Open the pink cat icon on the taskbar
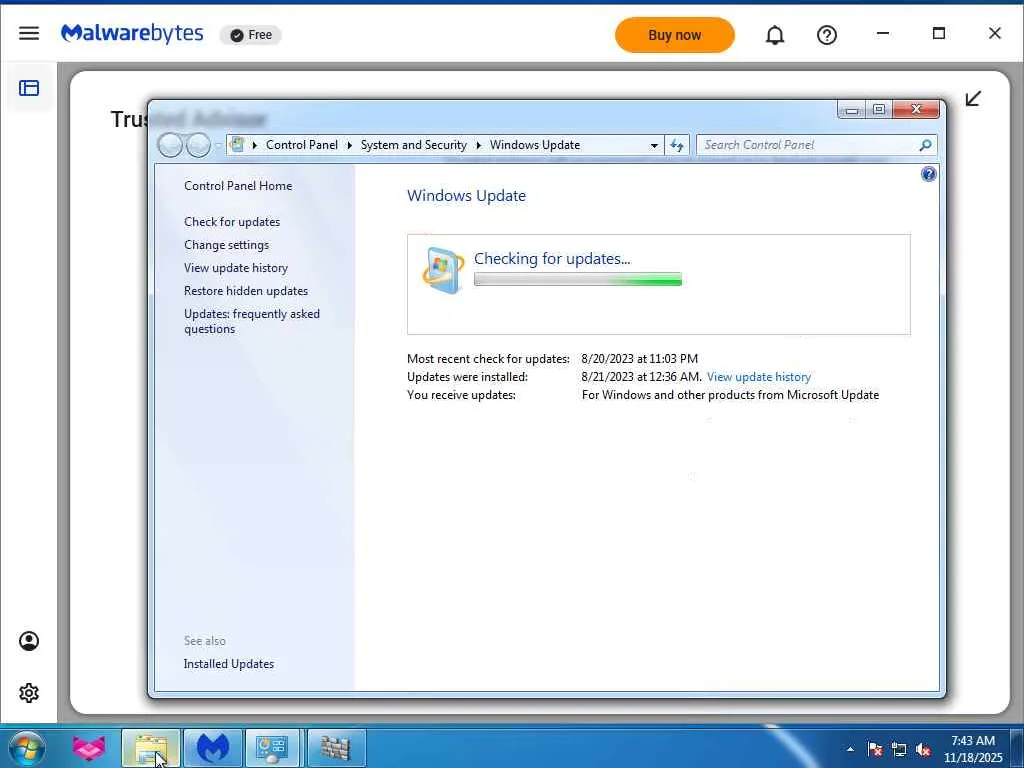 (x=89, y=748)
